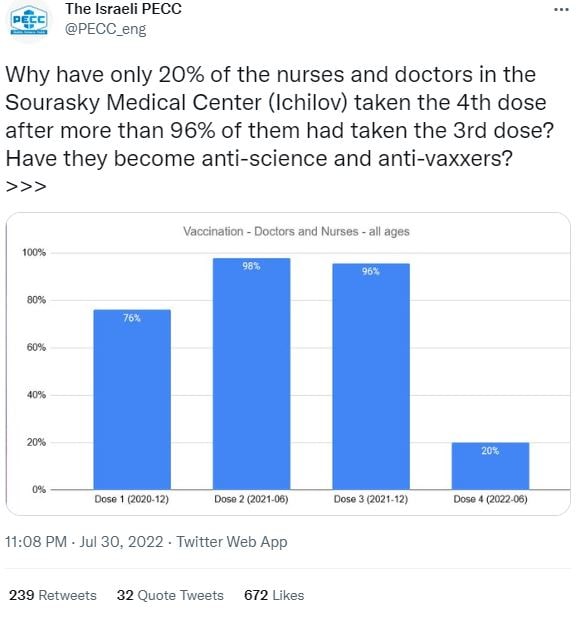Image resolution: width=586 pixels, height=617 pixels.
Task: Click the Dose 3 96% bar
Action: [371, 377]
